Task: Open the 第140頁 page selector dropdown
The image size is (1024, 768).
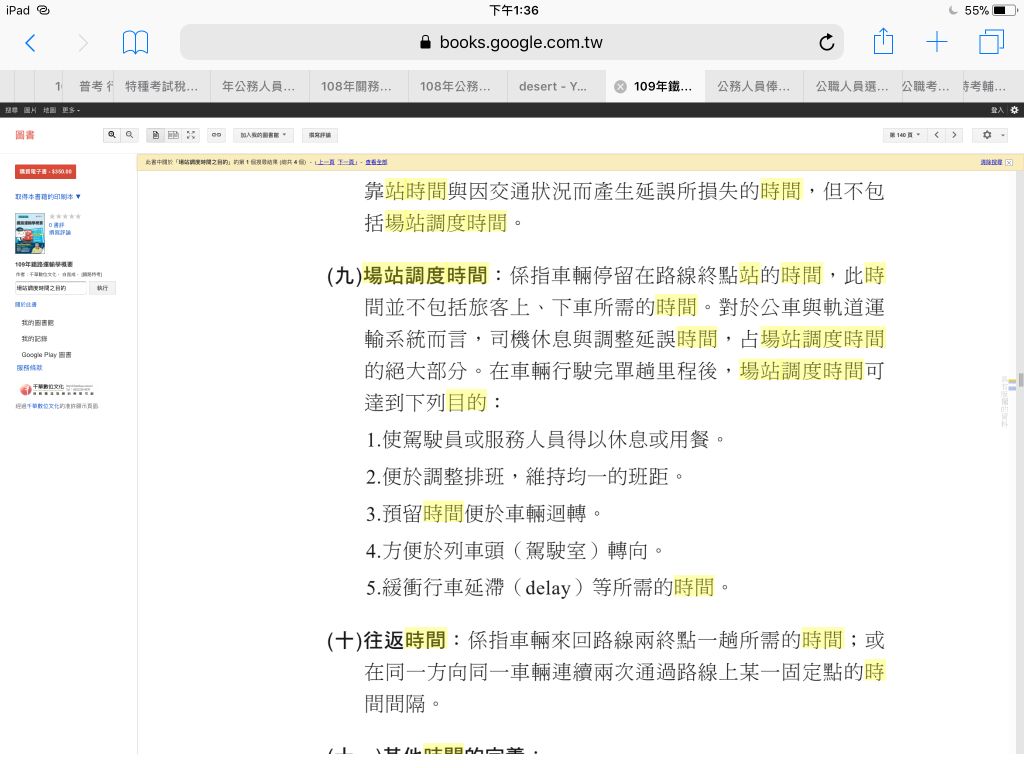Action: tap(905, 134)
